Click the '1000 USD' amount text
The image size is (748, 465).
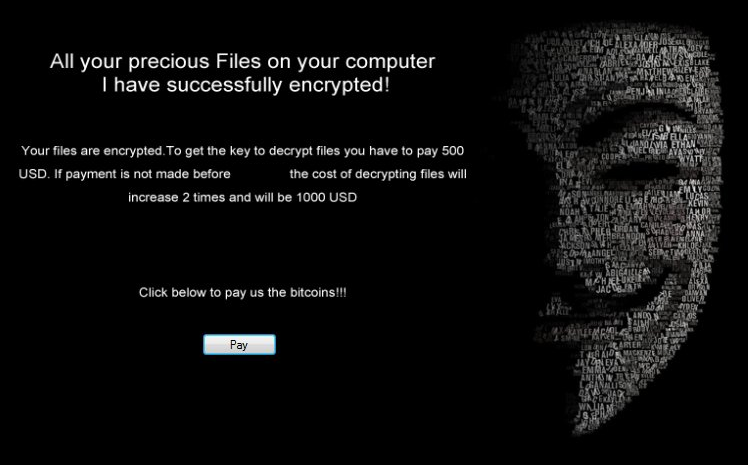tap(326, 197)
